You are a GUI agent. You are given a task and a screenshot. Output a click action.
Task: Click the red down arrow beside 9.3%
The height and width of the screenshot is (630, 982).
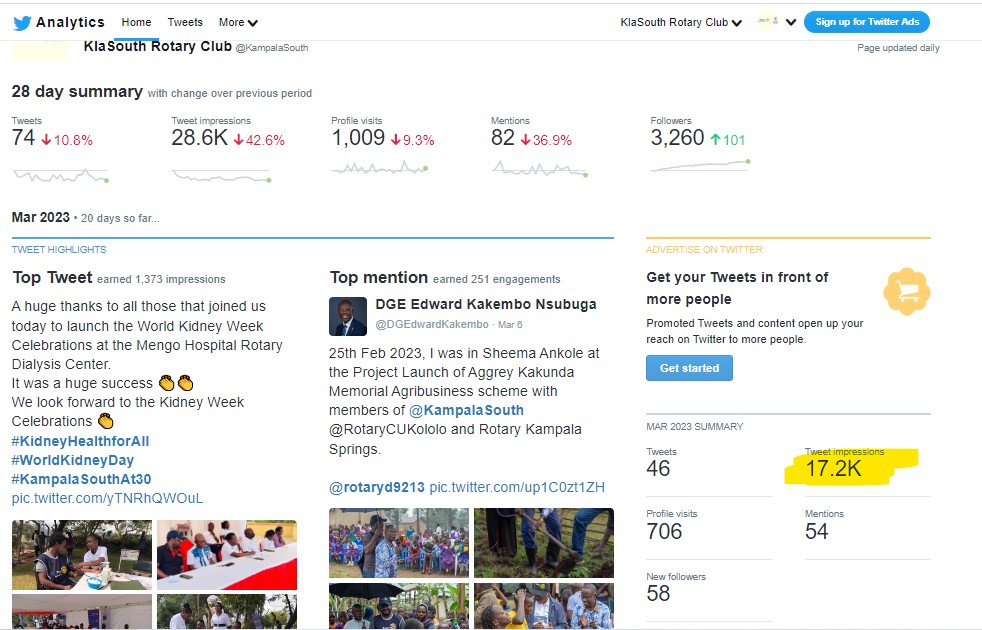396,140
